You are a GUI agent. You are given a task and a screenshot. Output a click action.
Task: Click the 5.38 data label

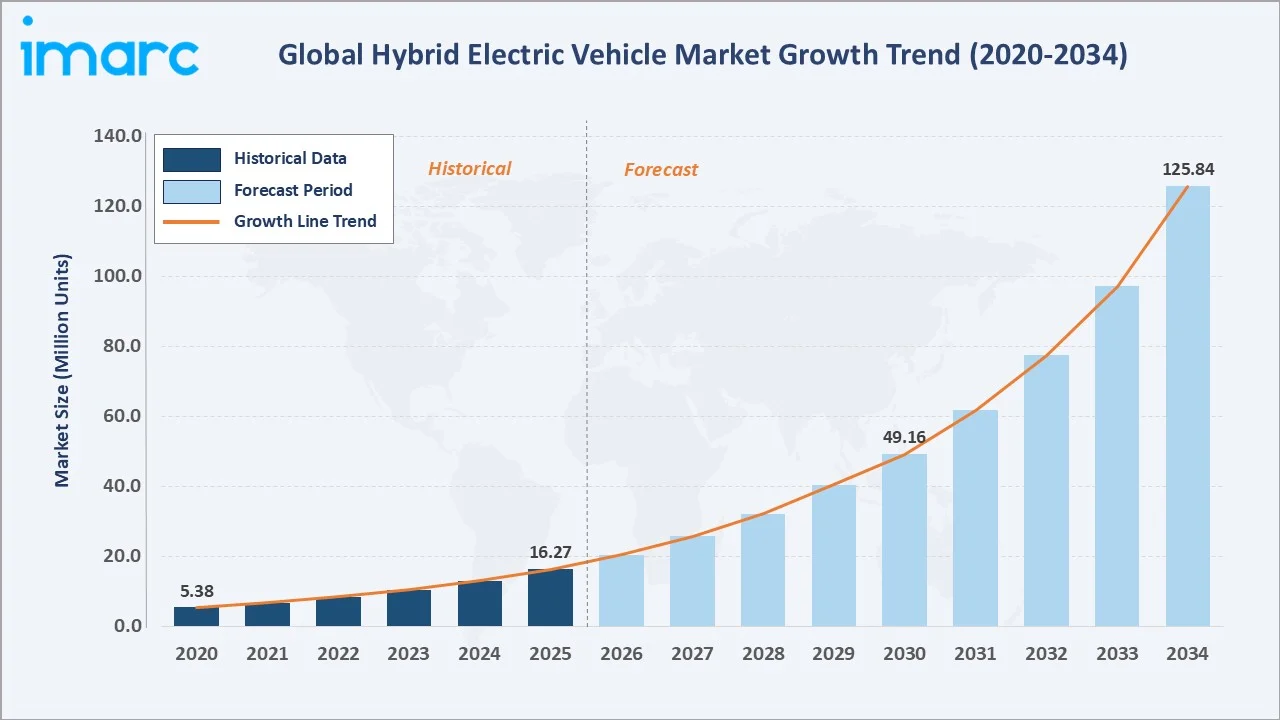pyautogui.click(x=197, y=591)
